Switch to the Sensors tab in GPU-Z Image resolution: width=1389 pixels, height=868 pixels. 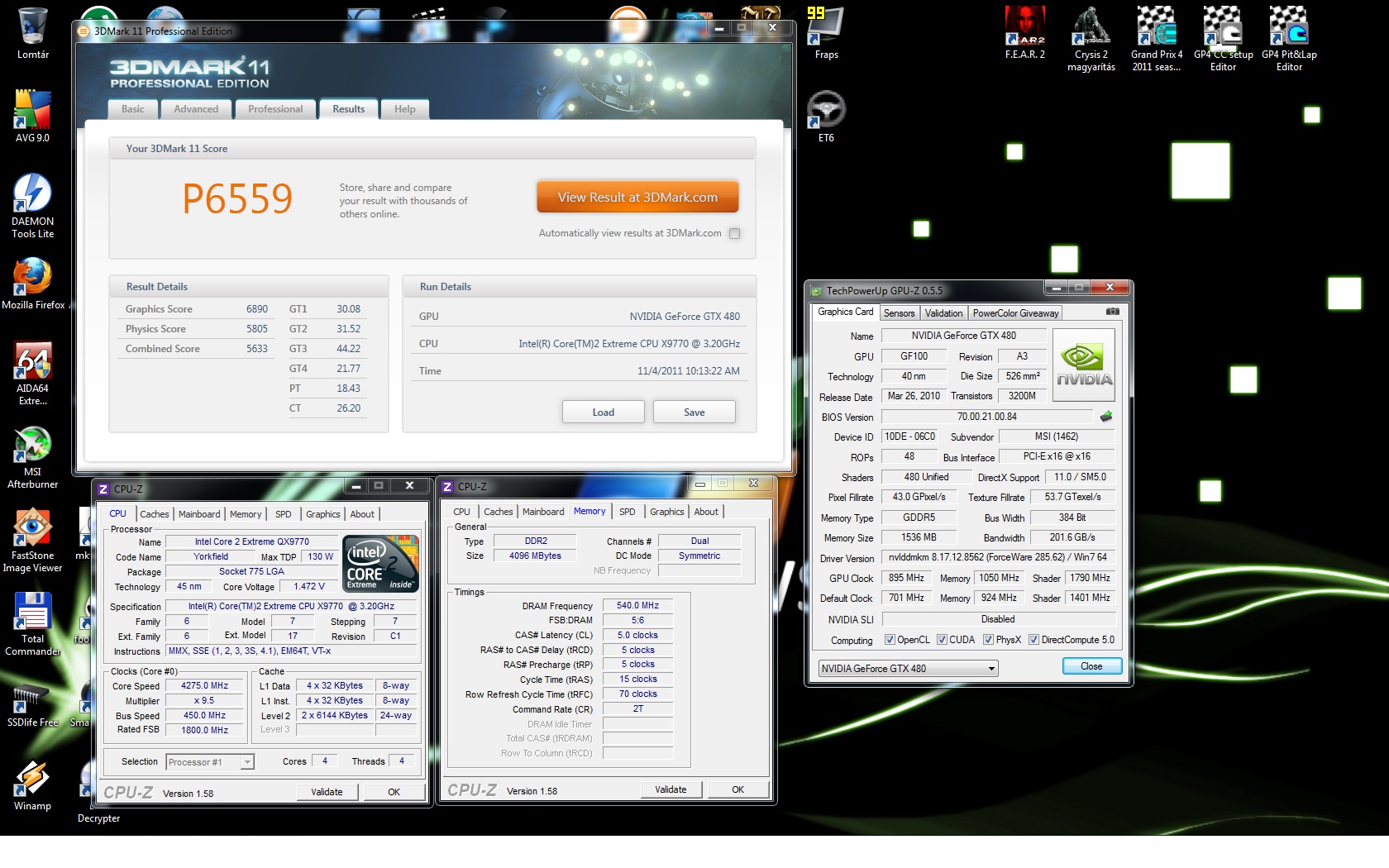899,313
